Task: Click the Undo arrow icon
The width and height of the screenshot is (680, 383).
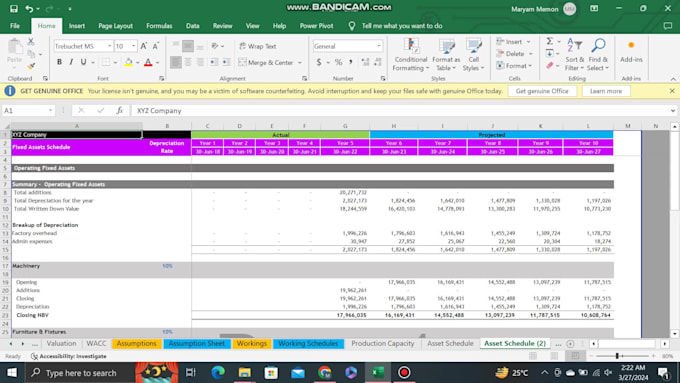Action: [29, 9]
